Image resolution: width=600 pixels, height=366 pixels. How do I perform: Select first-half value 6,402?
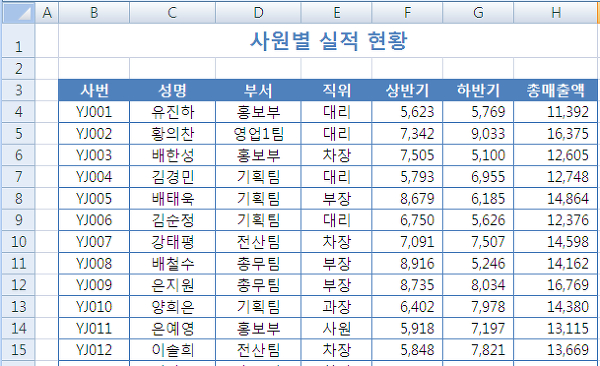(407, 307)
